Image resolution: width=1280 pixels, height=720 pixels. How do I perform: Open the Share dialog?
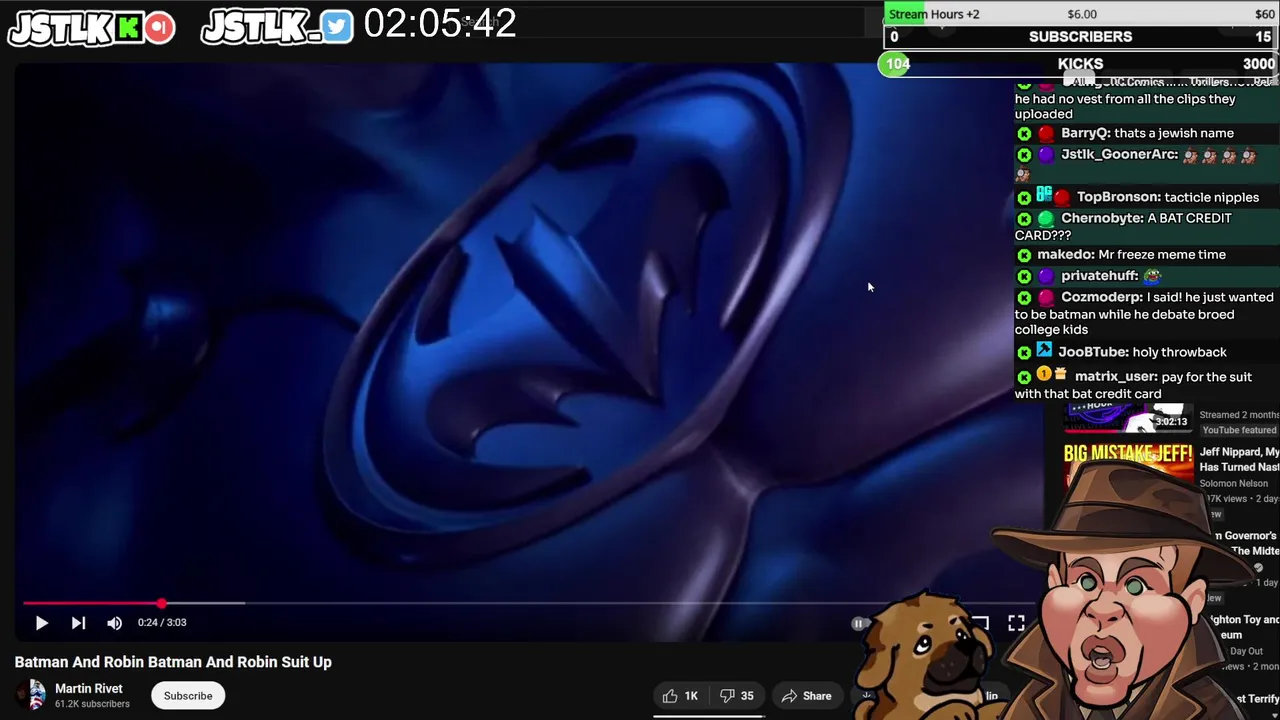[x=806, y=696]
